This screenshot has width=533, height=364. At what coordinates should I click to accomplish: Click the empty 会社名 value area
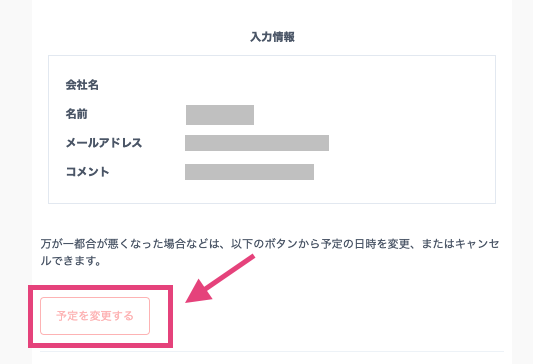click(272, 85)
